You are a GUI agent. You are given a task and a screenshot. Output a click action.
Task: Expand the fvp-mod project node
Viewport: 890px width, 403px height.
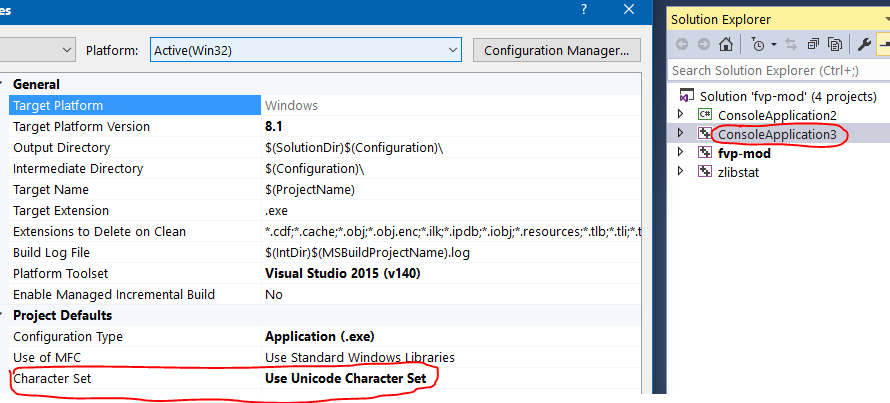pos(682,153)
